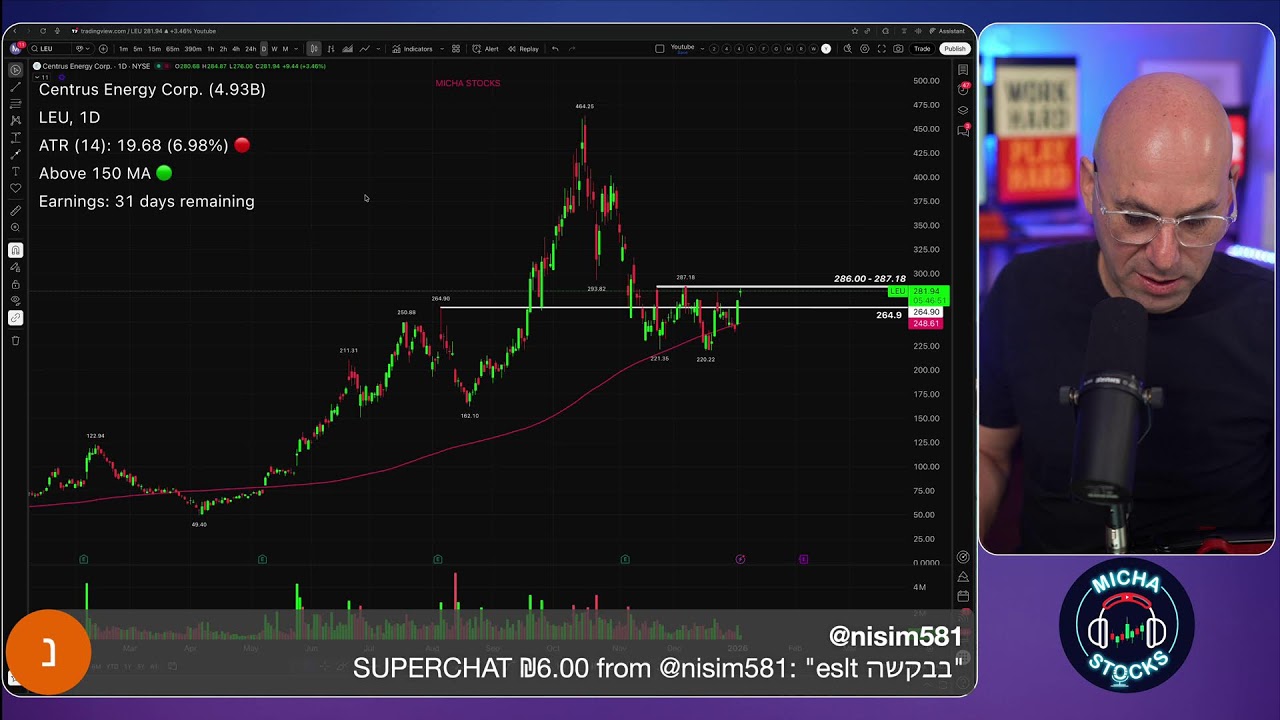Start bar Replay mode
Screen dimensions: 1280x720
[x=524, y=48]
